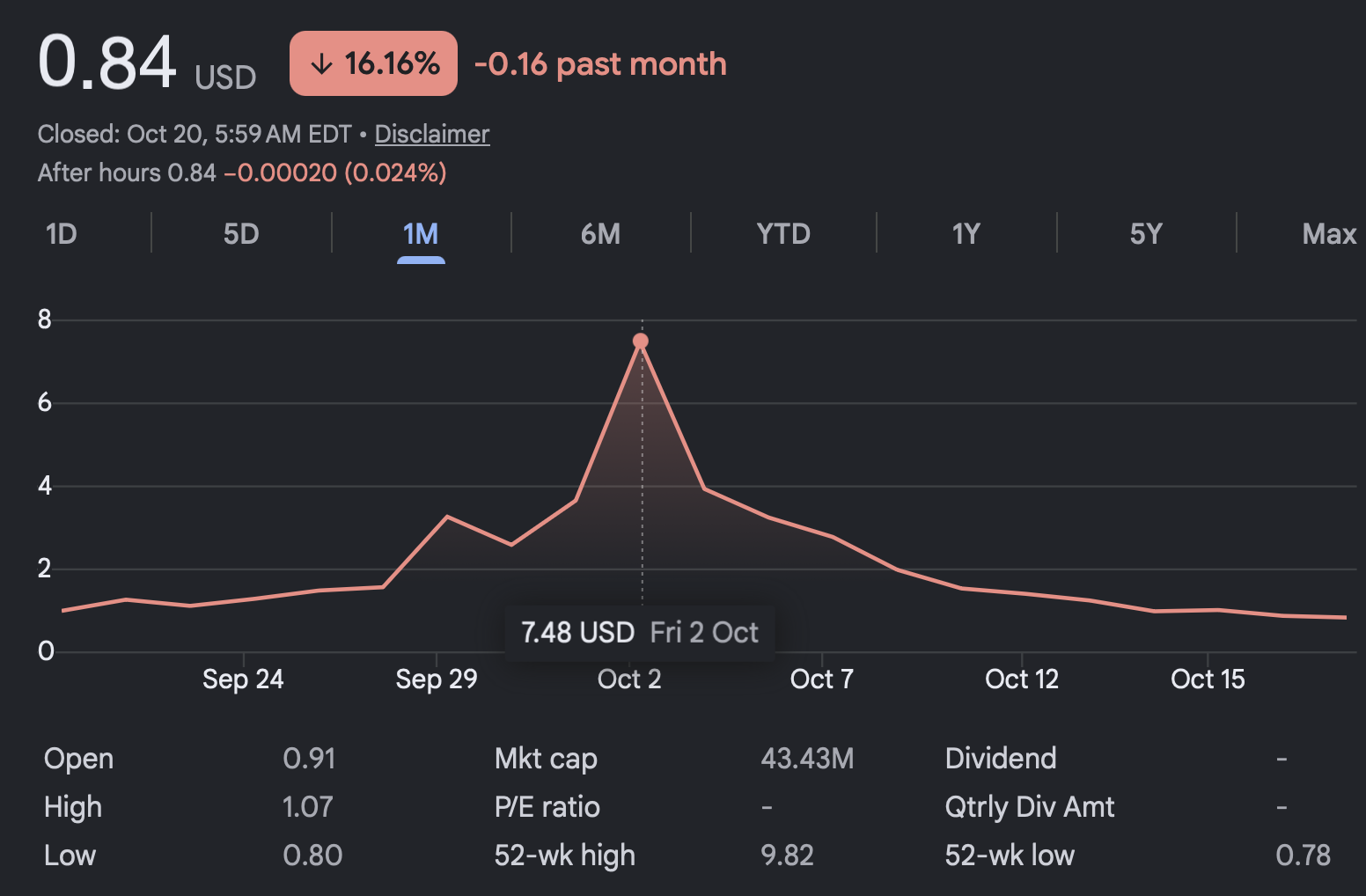Click the Mkt cap value 43.43M
This screenshot has width=1366, height=896.
807,758
